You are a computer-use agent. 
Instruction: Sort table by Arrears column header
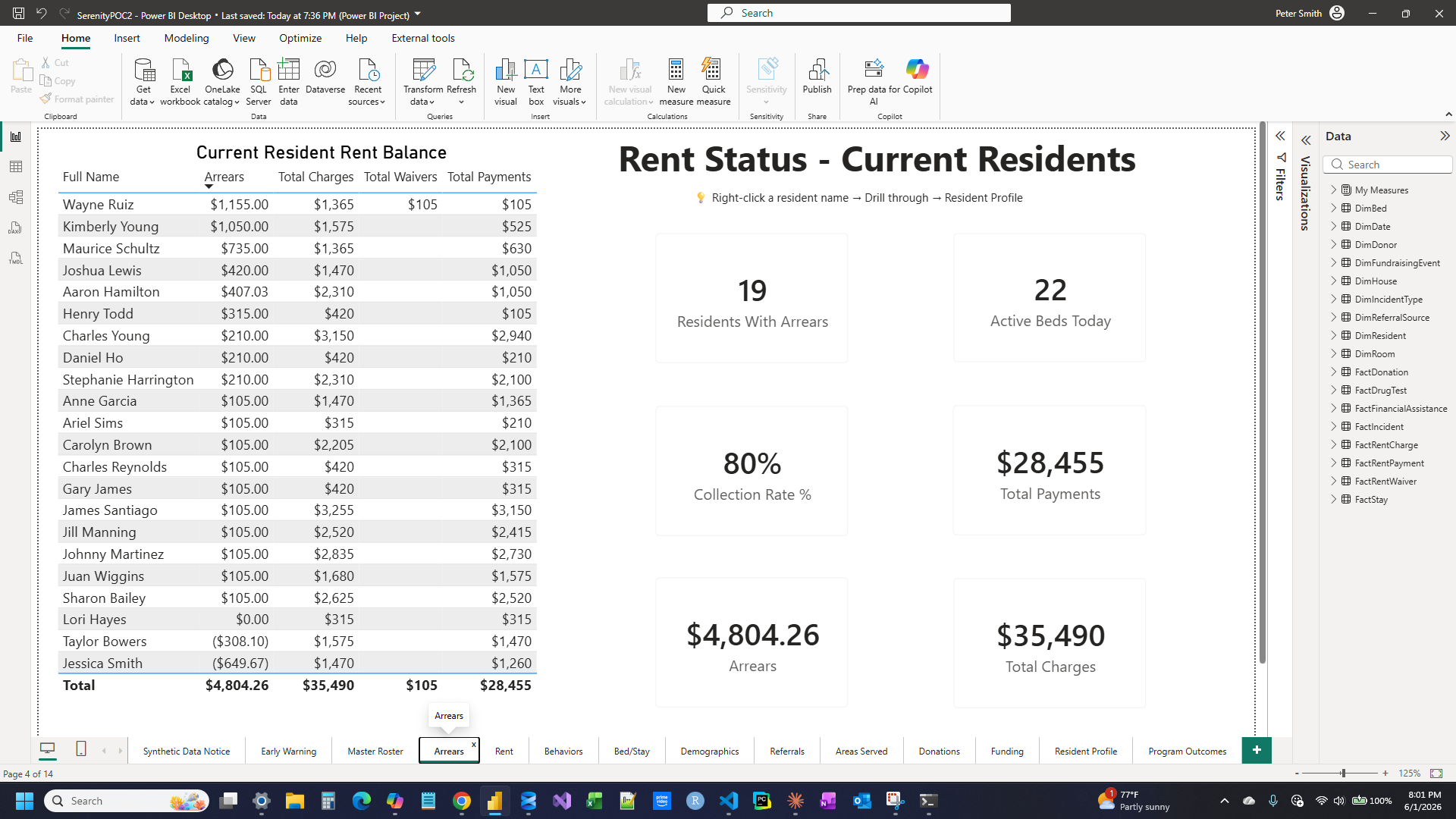click(224, 177)
